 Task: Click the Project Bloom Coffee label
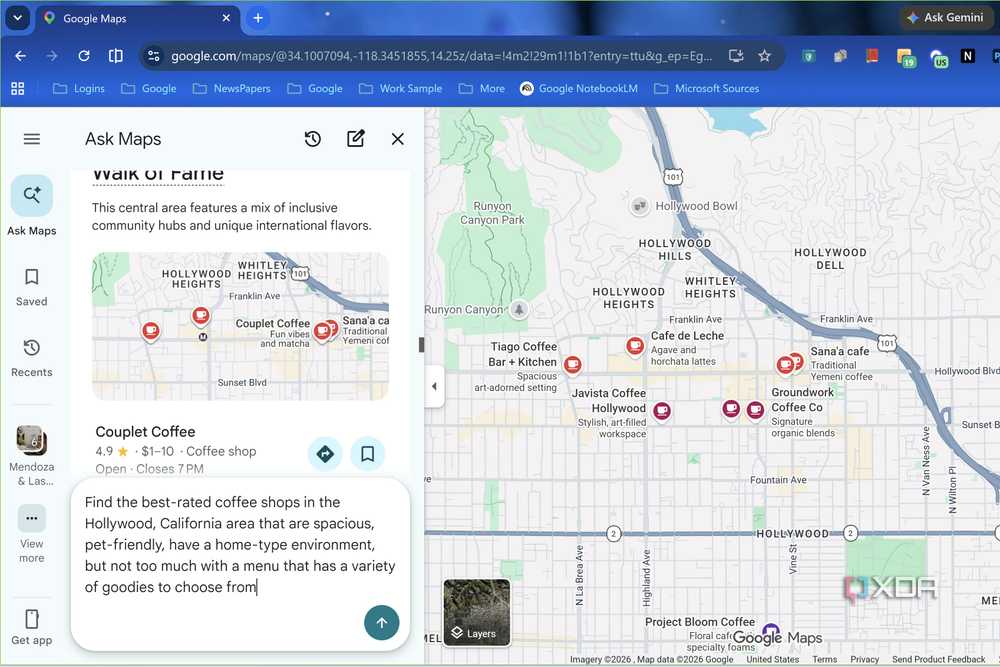pos(700,622)
